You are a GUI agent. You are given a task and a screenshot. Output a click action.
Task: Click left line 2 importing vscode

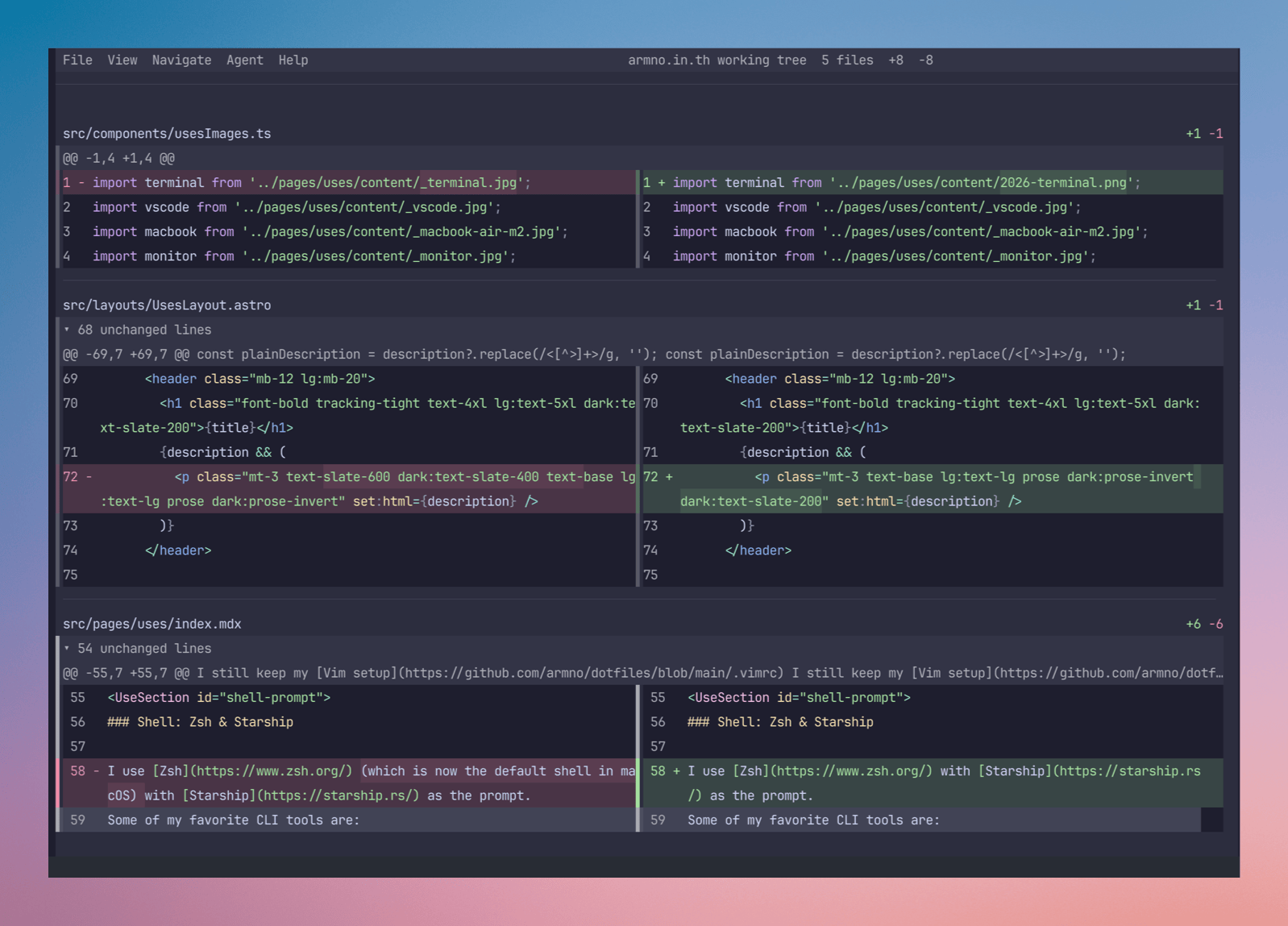point(347,208)
